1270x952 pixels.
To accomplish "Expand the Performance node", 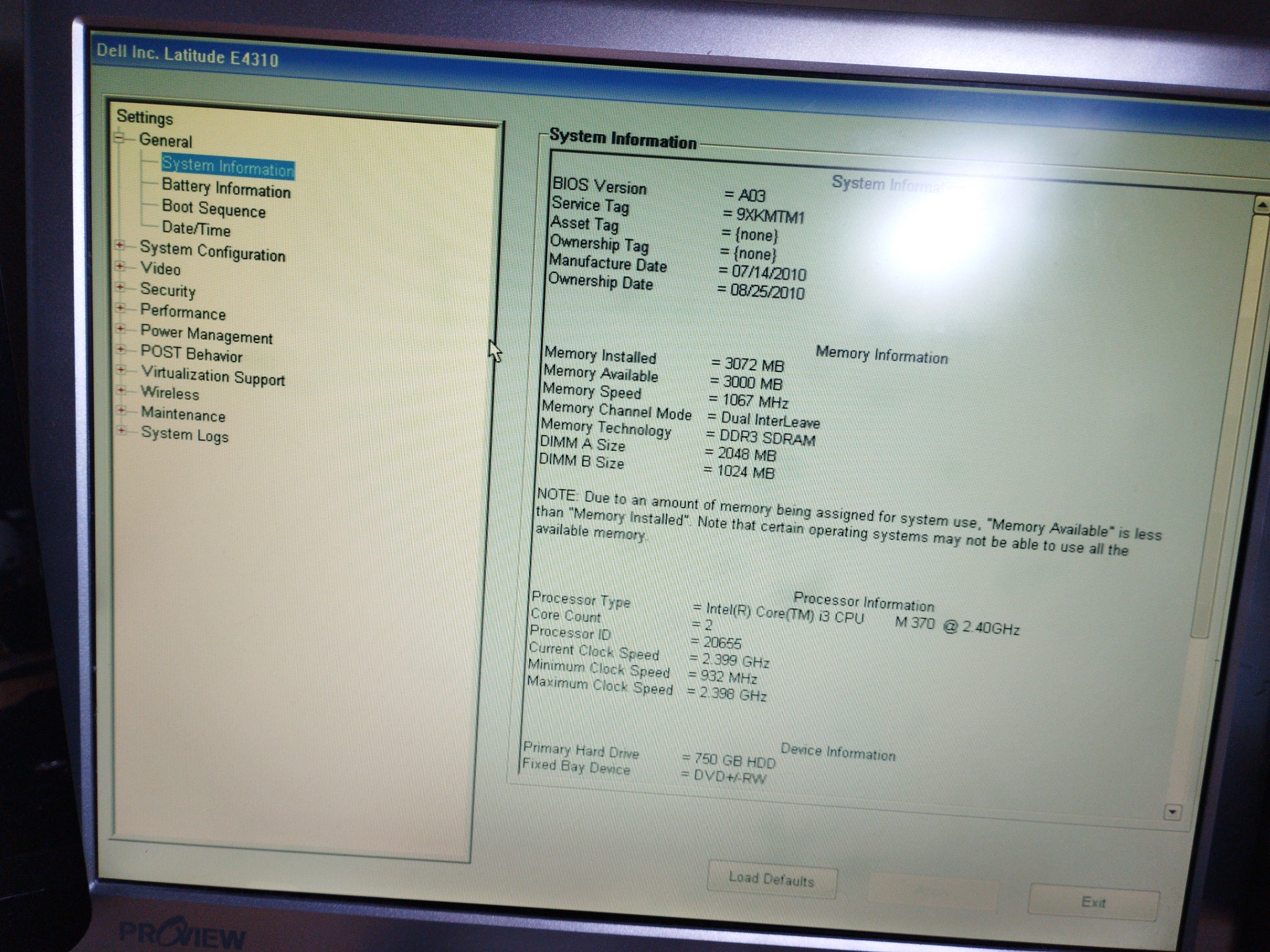I will tap(120, 308).
